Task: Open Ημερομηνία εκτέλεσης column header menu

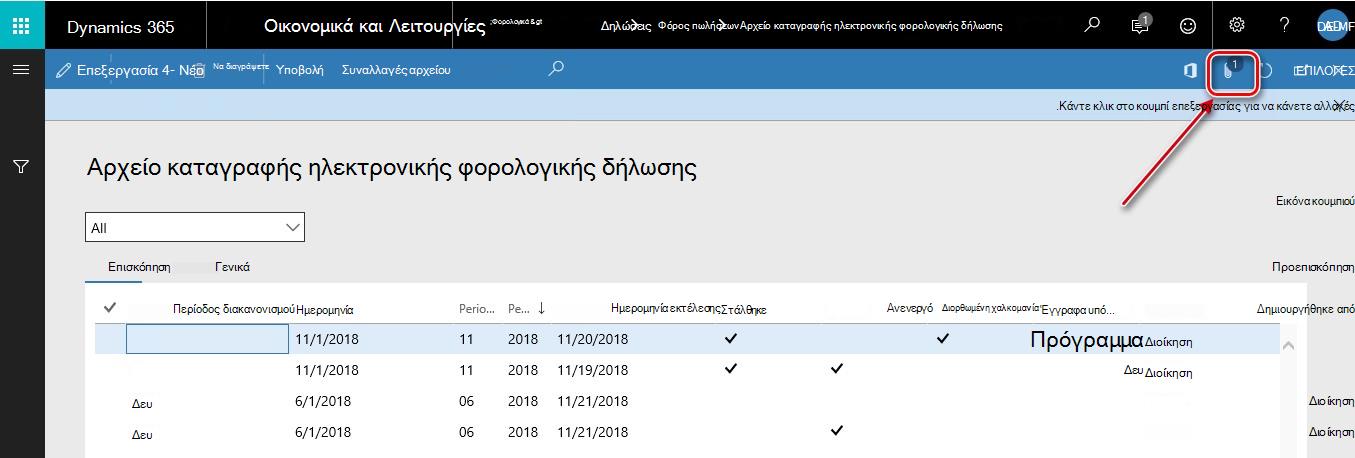Action: tap(664, 309)
